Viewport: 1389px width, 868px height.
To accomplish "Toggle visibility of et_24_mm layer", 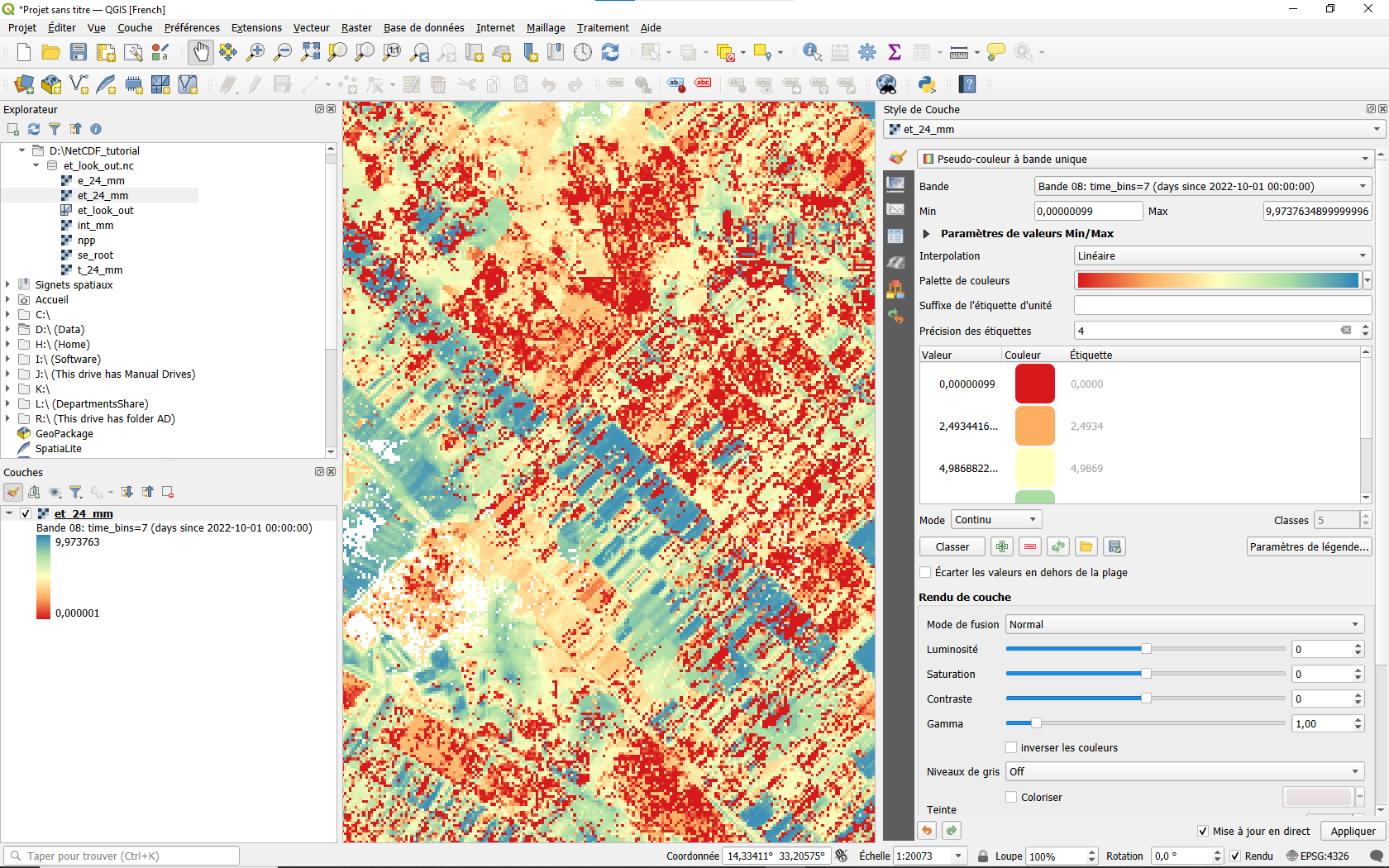I will [x=26, y=513].
